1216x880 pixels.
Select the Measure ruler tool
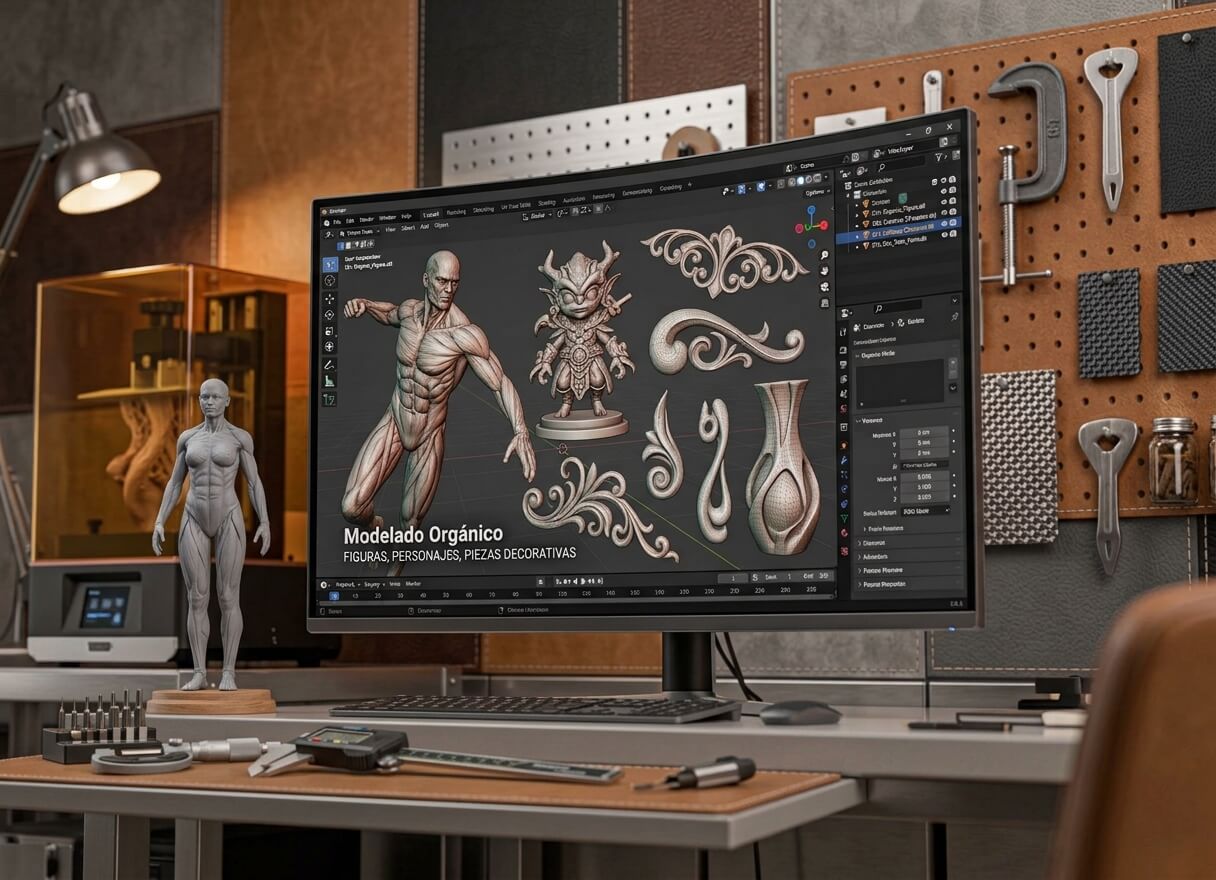tap(330, 381)
